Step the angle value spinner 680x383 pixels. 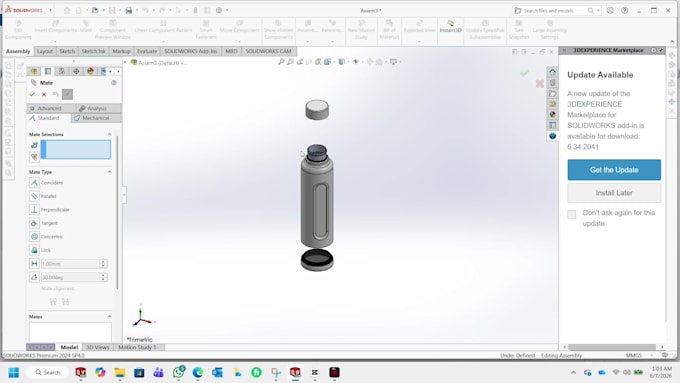[103, 277]
